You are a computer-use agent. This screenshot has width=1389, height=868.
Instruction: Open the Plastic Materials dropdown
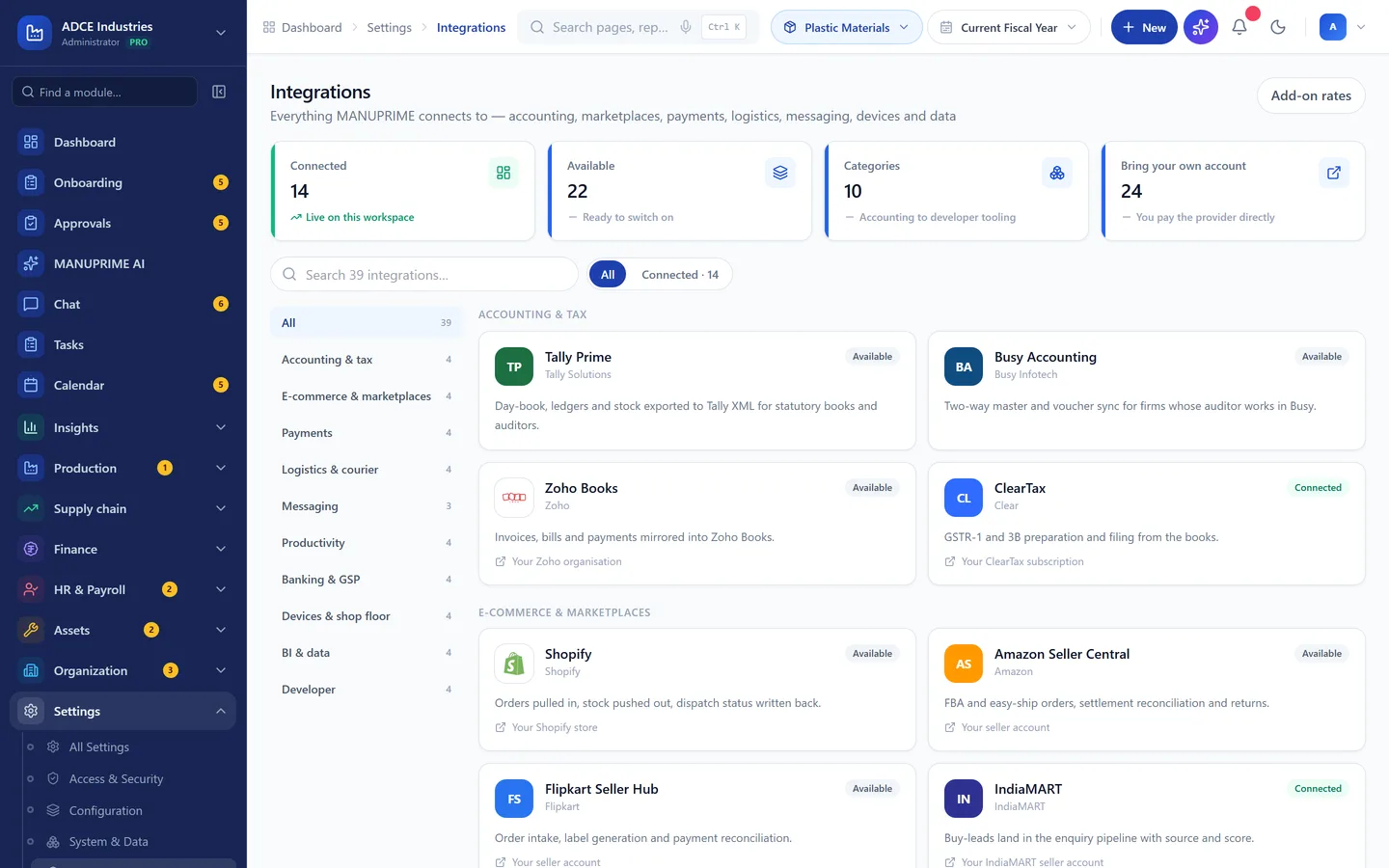coord(846,27)
